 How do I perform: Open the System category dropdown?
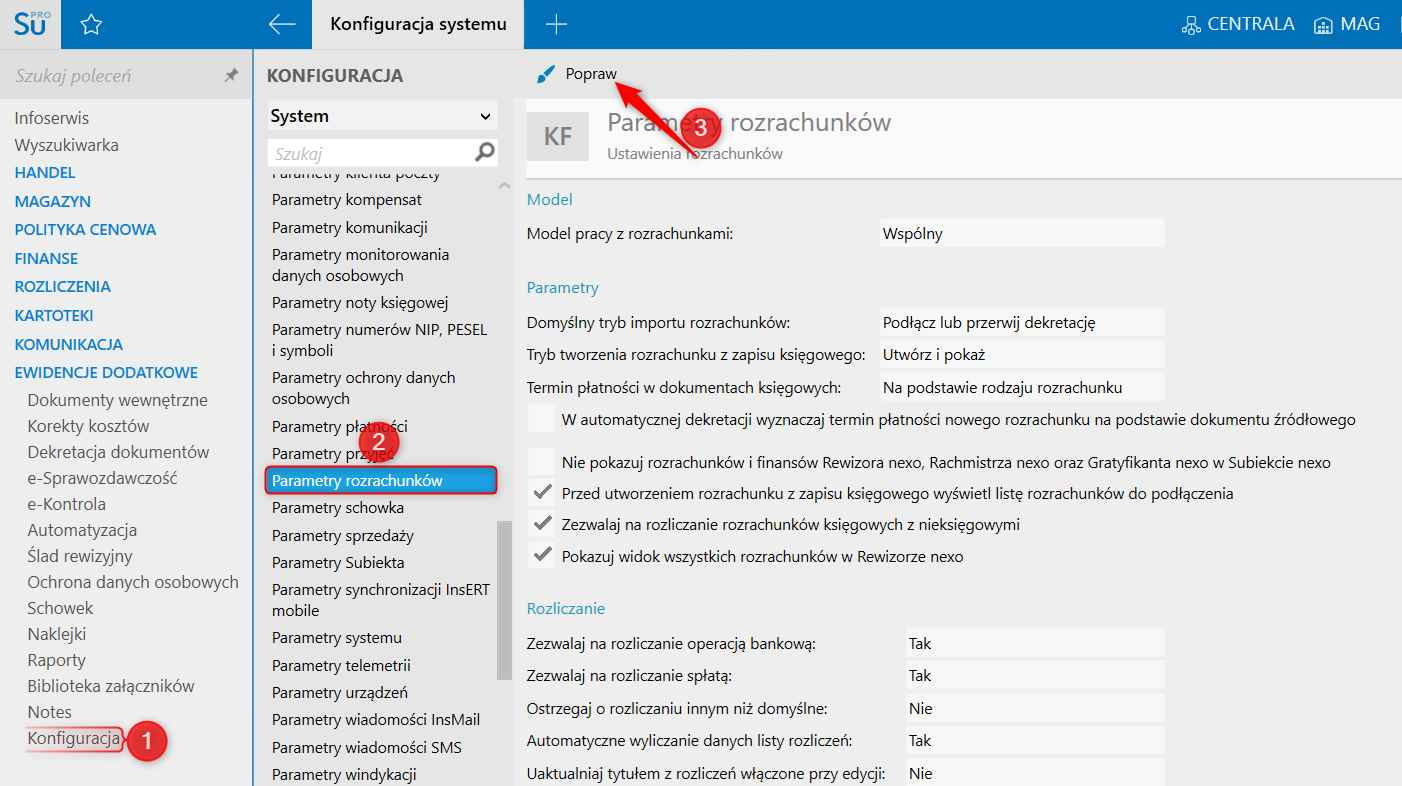pos(382,116)
